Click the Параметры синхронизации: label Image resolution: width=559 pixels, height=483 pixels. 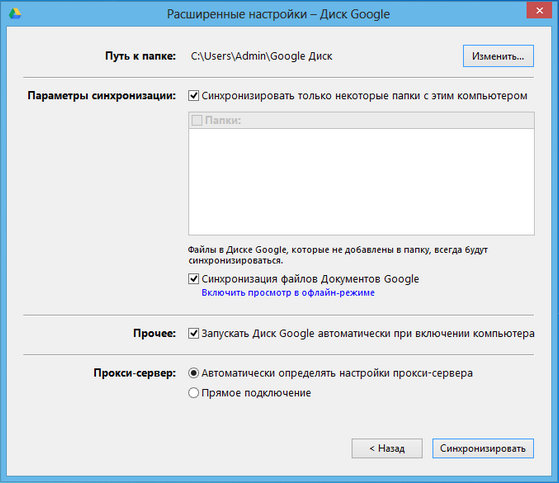(102, 96)
